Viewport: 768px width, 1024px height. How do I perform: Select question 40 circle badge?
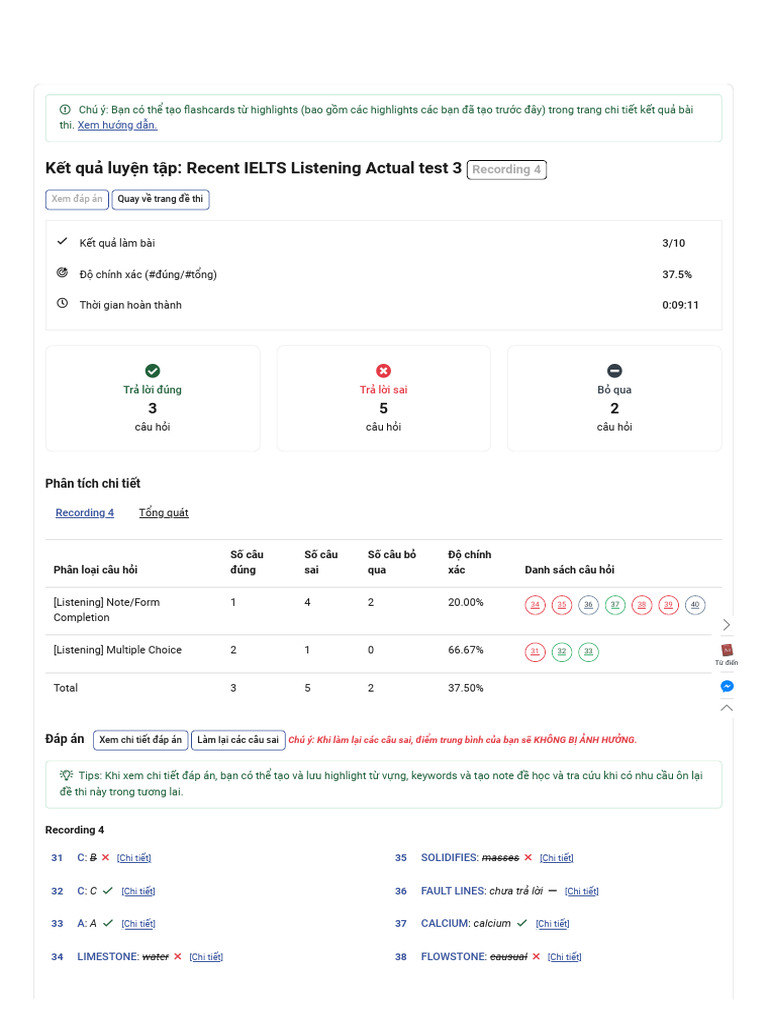695,605
